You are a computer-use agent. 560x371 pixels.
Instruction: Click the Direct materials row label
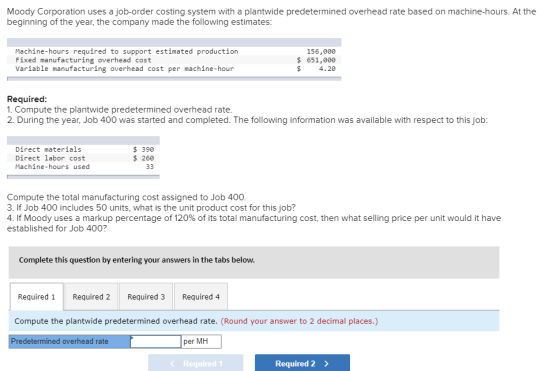click(x=48, y=149)
